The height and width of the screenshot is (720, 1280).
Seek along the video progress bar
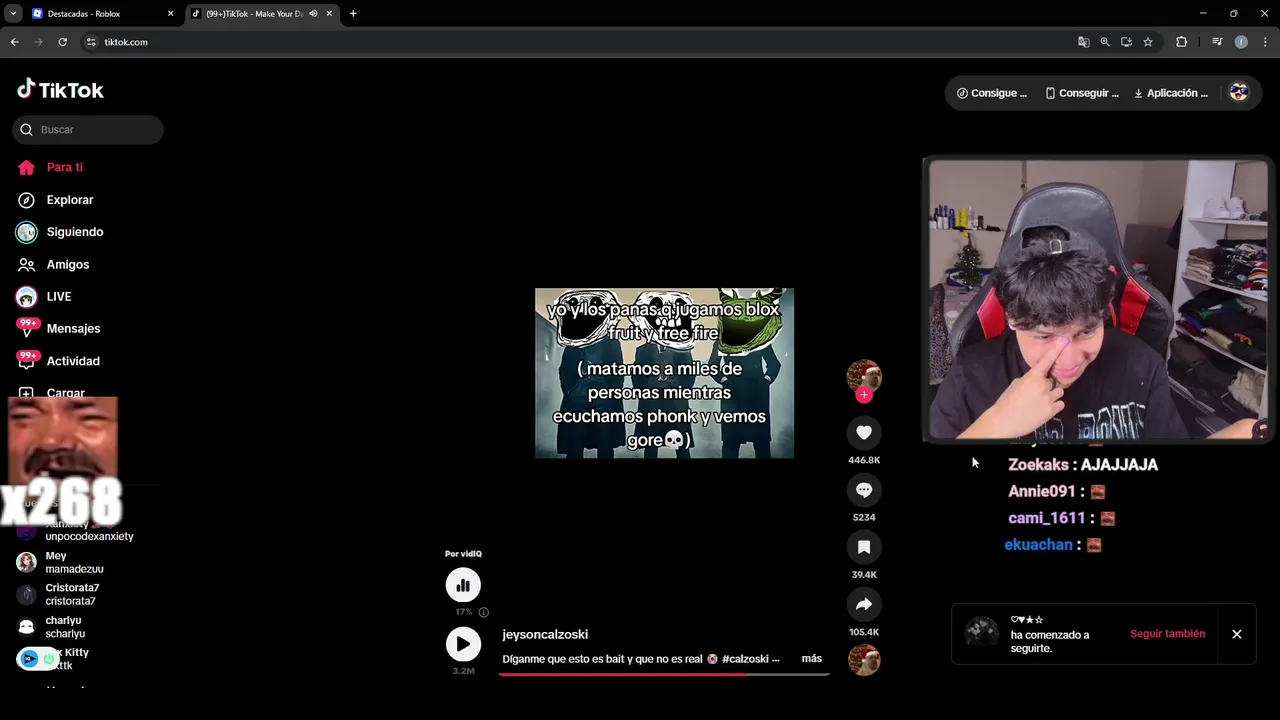pos(664,674)
